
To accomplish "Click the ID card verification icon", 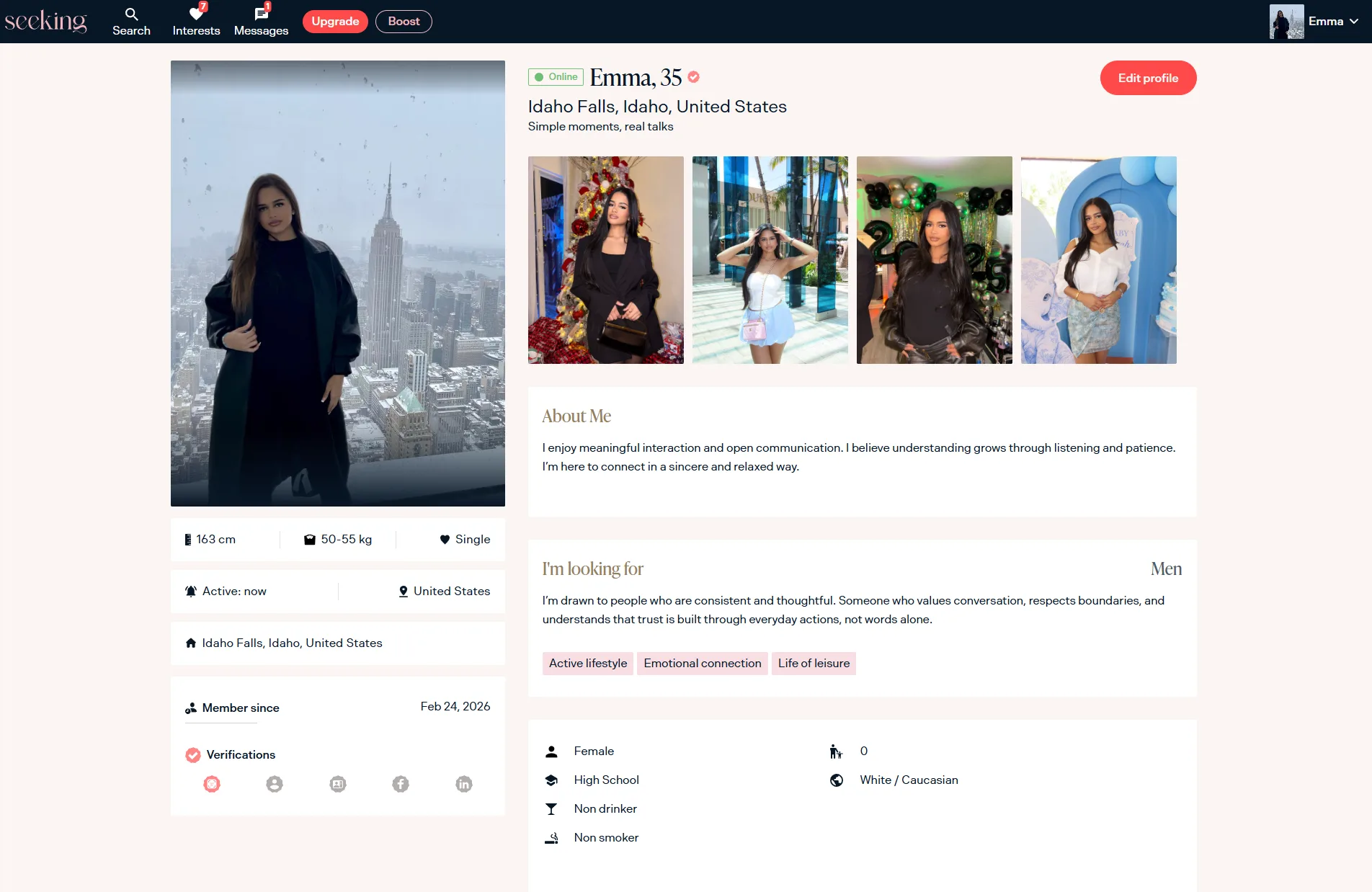I will 338,784.
